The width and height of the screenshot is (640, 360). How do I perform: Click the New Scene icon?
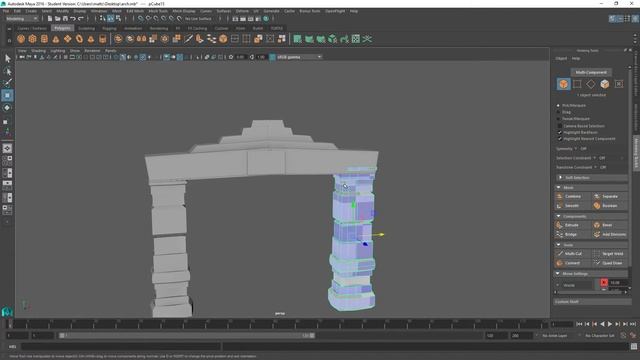tap(50, 18)
